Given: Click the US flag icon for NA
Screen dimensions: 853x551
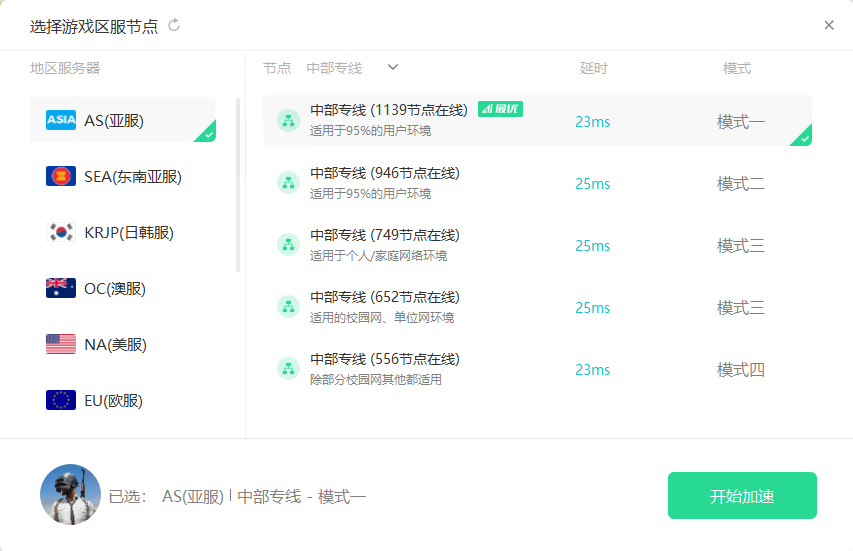Looking at the screenshot, I should point(61,344).
